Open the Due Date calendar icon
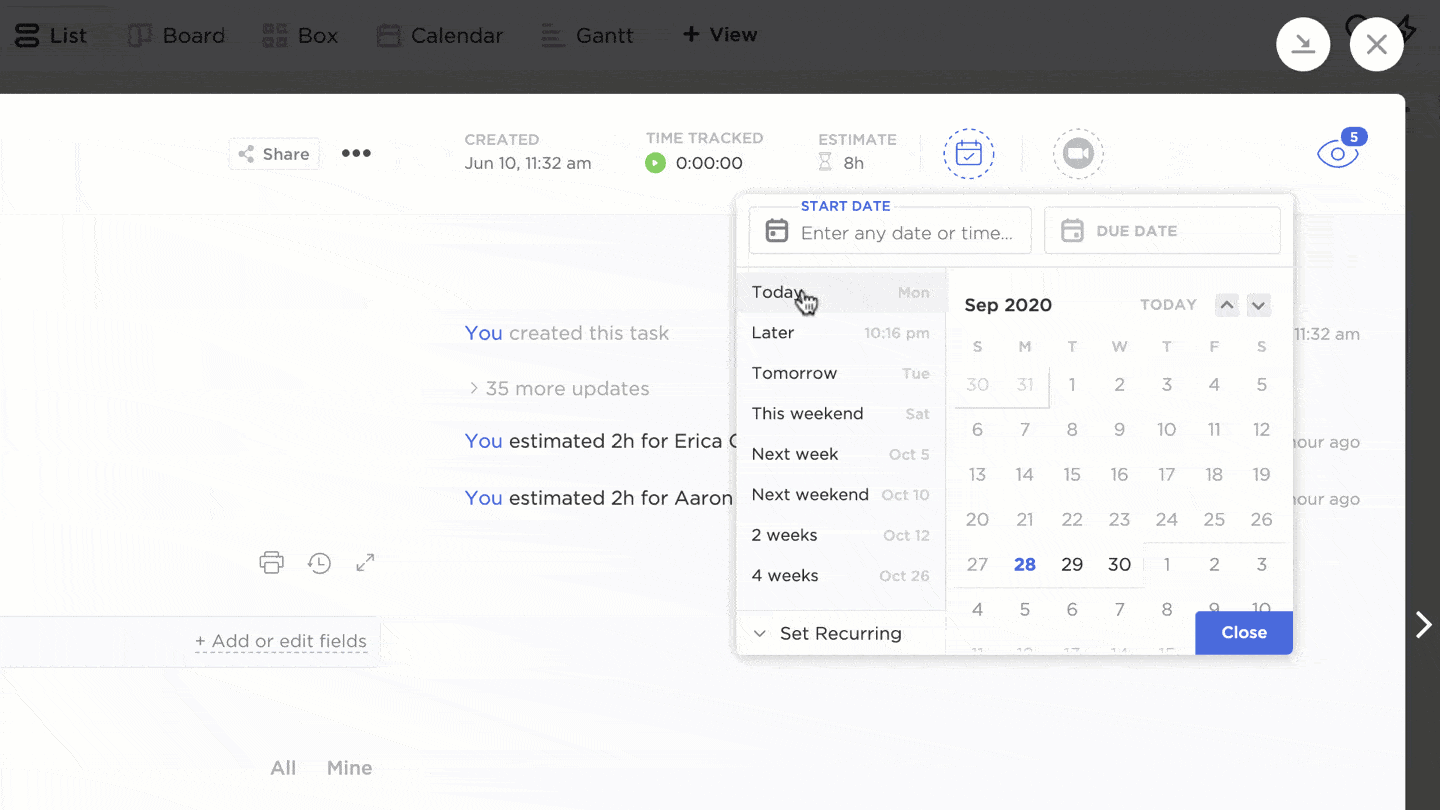The image size is (1440, 810). pos(1072,230)
